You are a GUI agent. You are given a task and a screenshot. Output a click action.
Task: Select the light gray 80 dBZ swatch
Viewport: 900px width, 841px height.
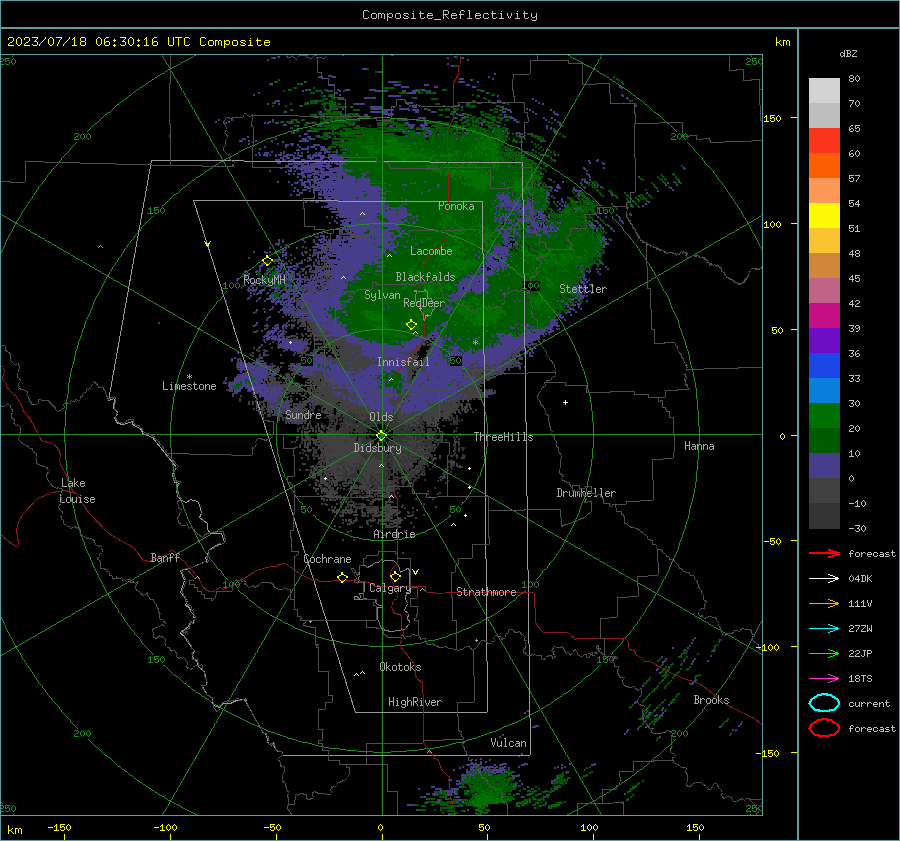[824, 90]
